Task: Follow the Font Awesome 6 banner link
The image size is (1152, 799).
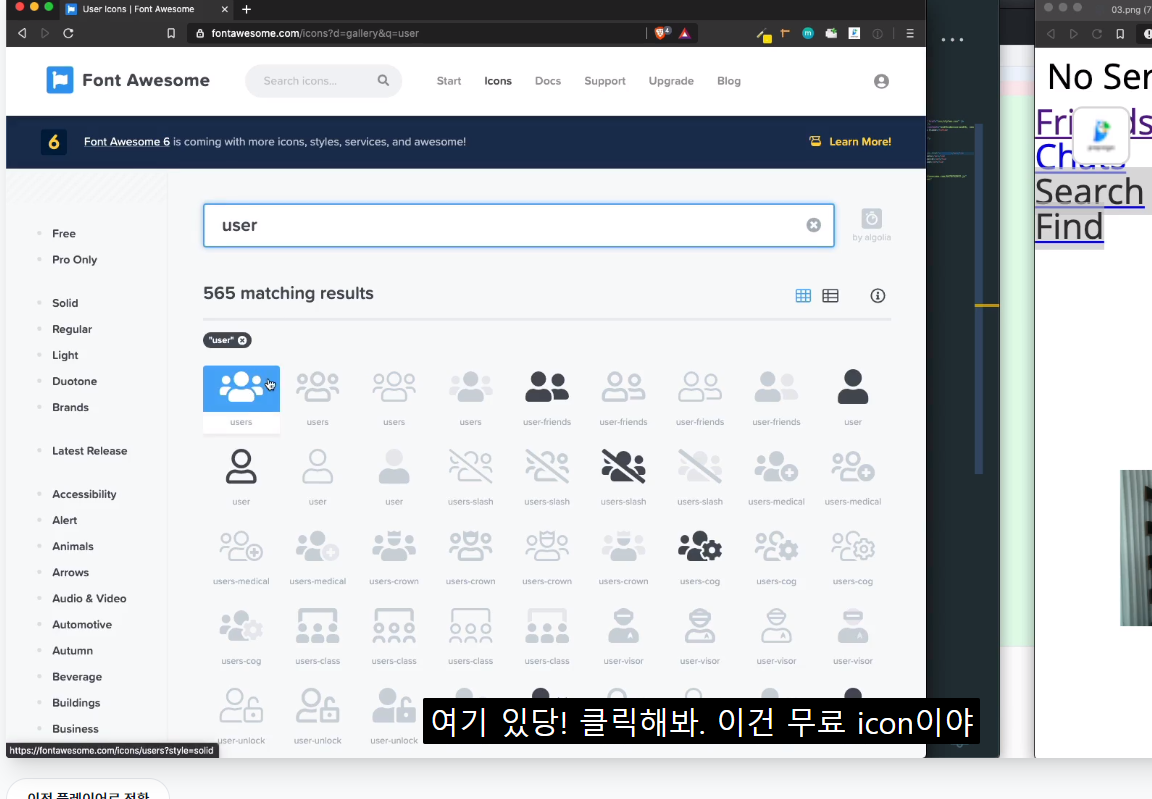Action: 126,142
